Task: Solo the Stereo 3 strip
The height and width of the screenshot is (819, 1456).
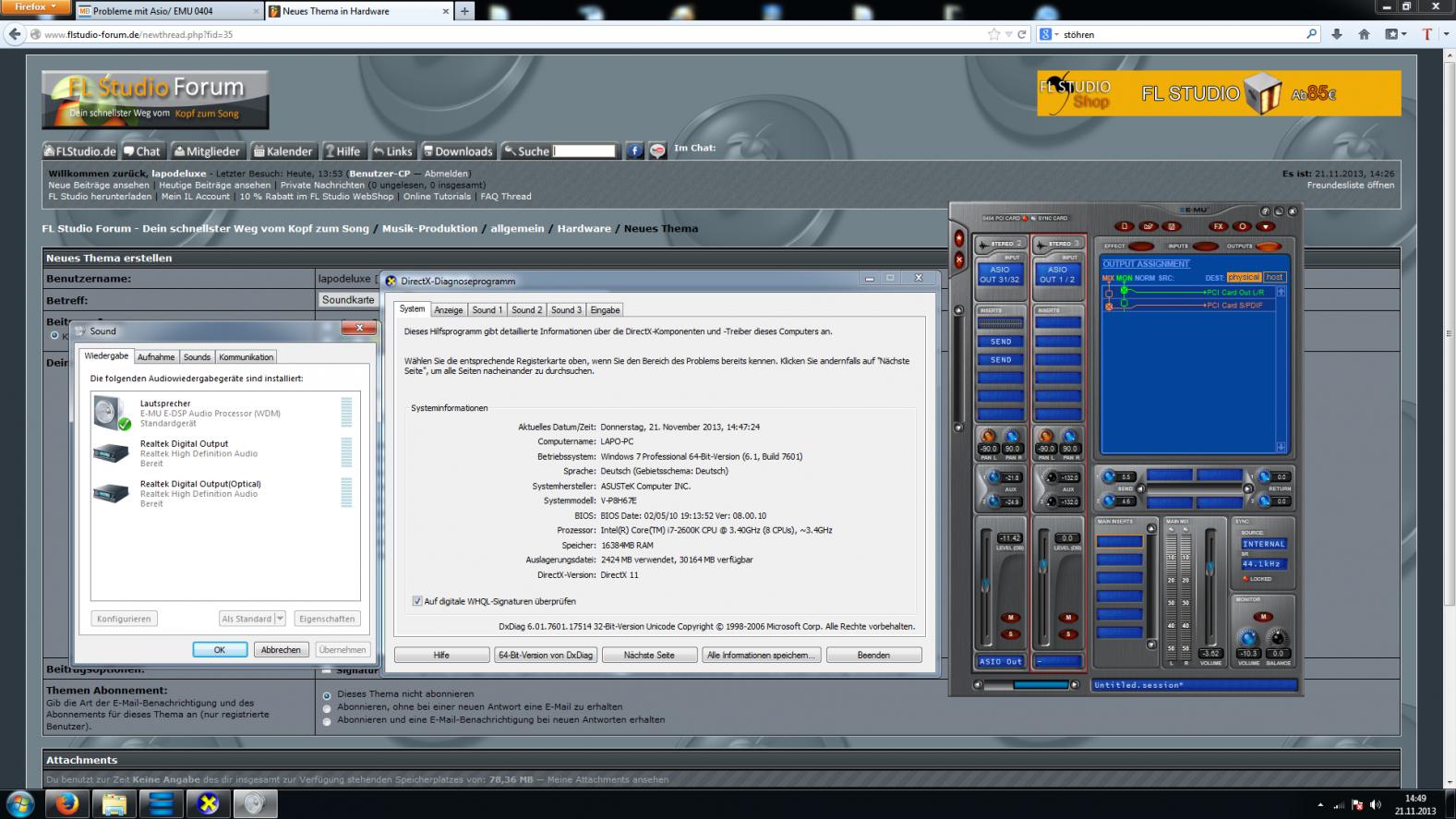Action: click(1068, 634)
